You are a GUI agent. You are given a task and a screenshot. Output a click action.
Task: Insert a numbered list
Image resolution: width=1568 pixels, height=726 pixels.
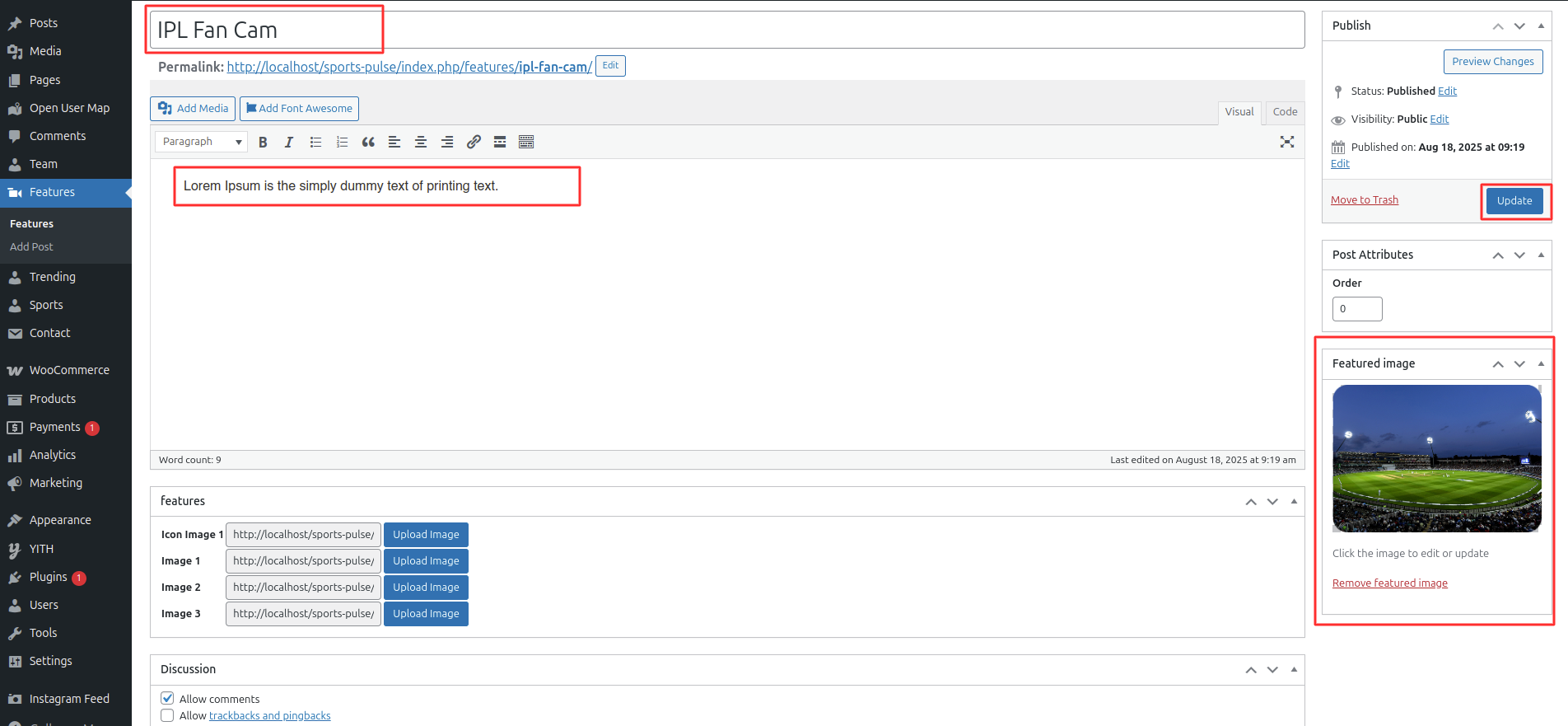pos(342,142)
